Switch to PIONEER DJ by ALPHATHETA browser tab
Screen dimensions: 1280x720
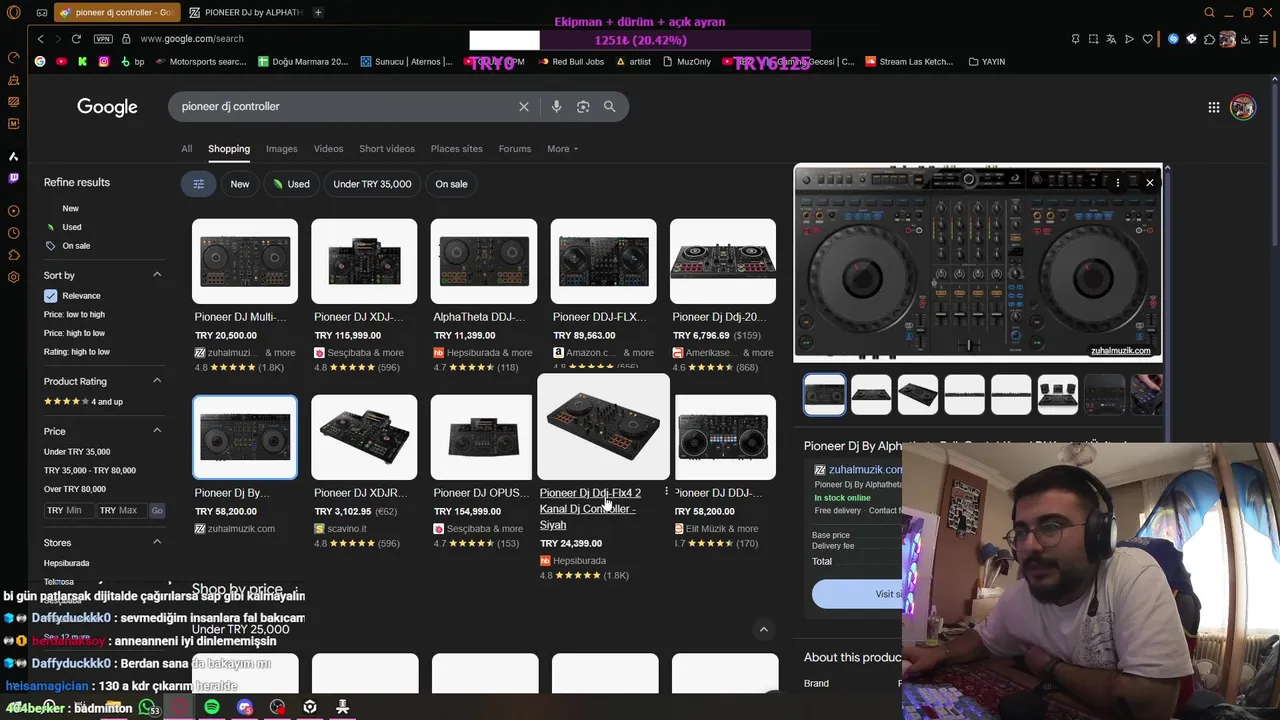245,12
